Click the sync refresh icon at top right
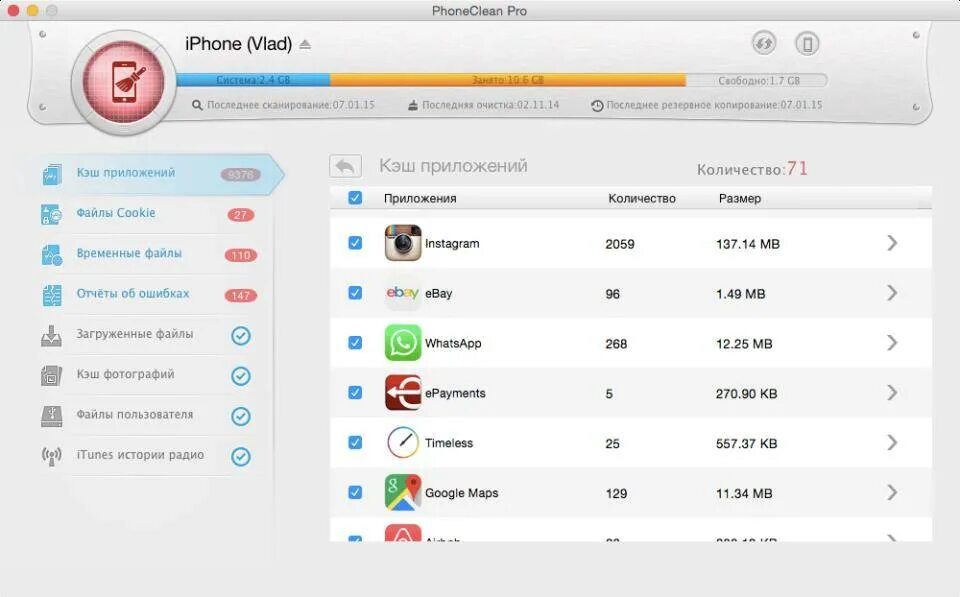Image resolution: width=960 pixels, height=597 pixels. (x=763, y=43)
